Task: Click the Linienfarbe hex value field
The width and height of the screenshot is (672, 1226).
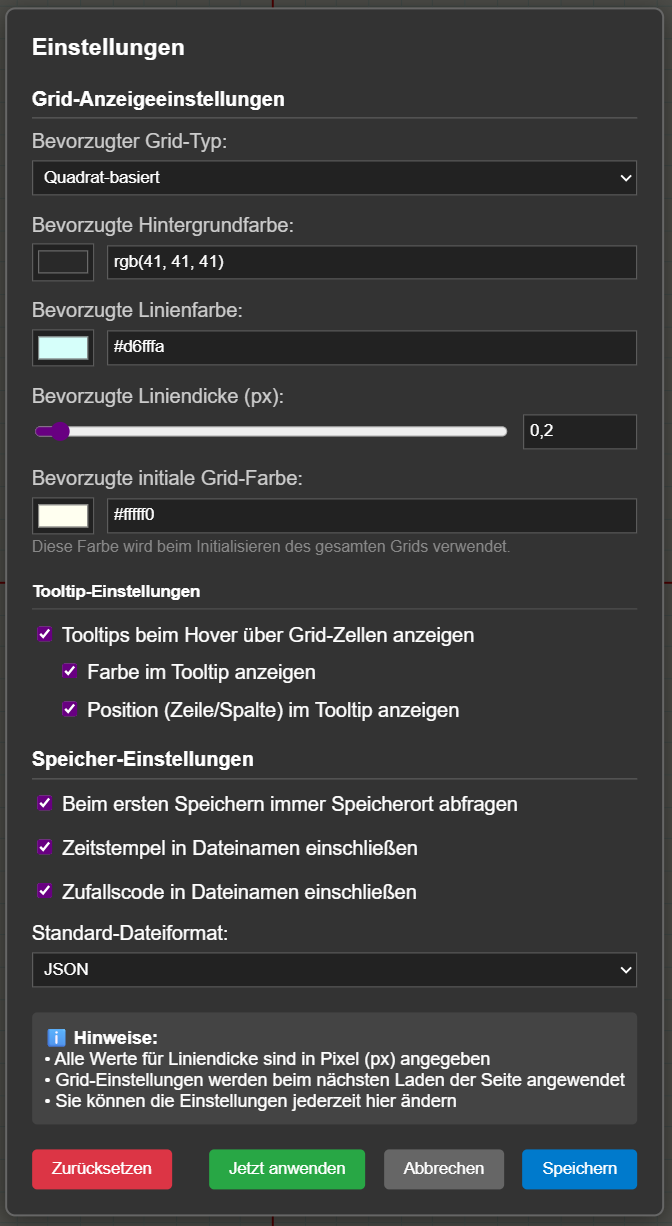Action: pyautogui.click(x=371, y=347)
